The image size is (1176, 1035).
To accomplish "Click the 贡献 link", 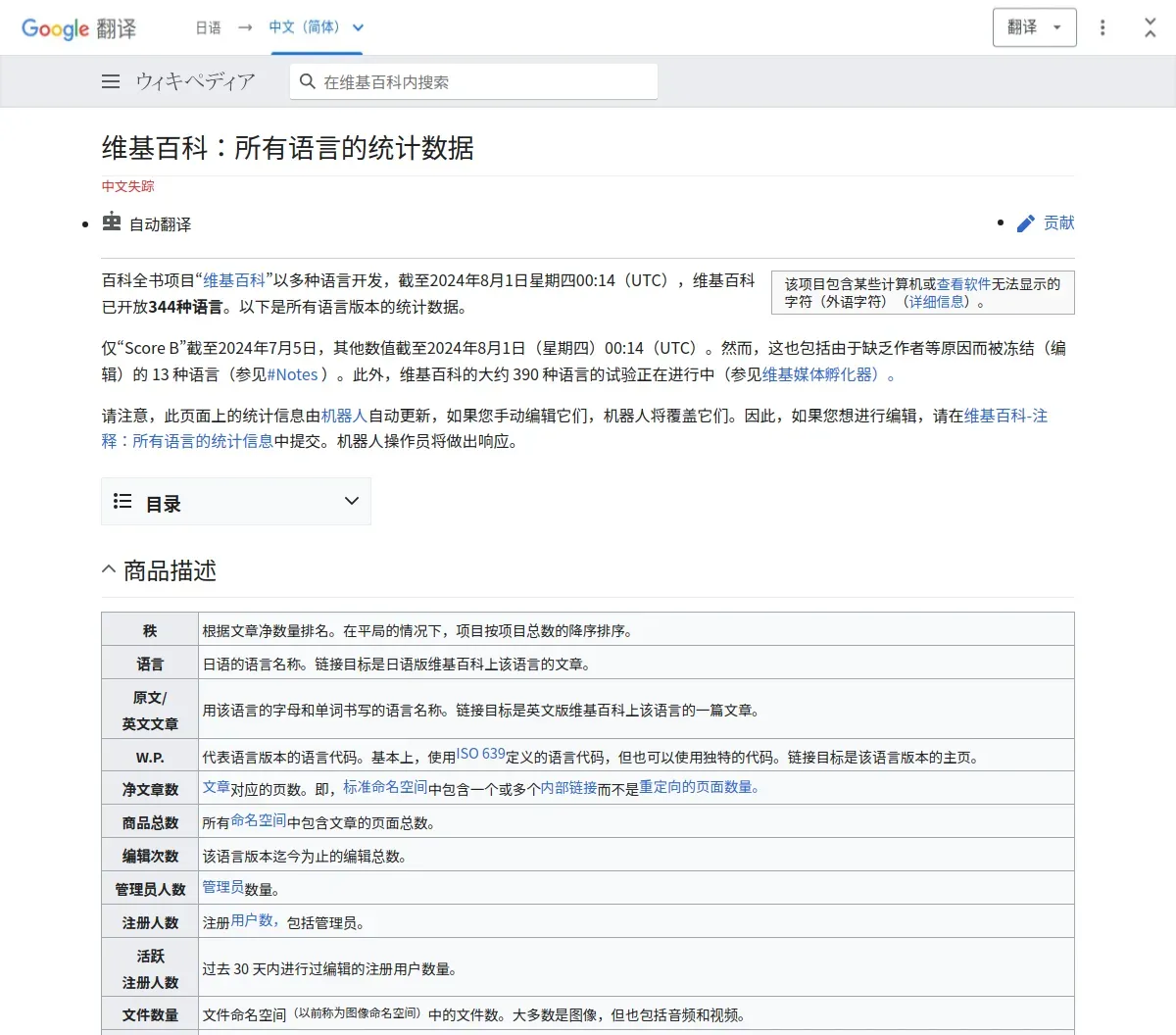I will pos(1058,222).
